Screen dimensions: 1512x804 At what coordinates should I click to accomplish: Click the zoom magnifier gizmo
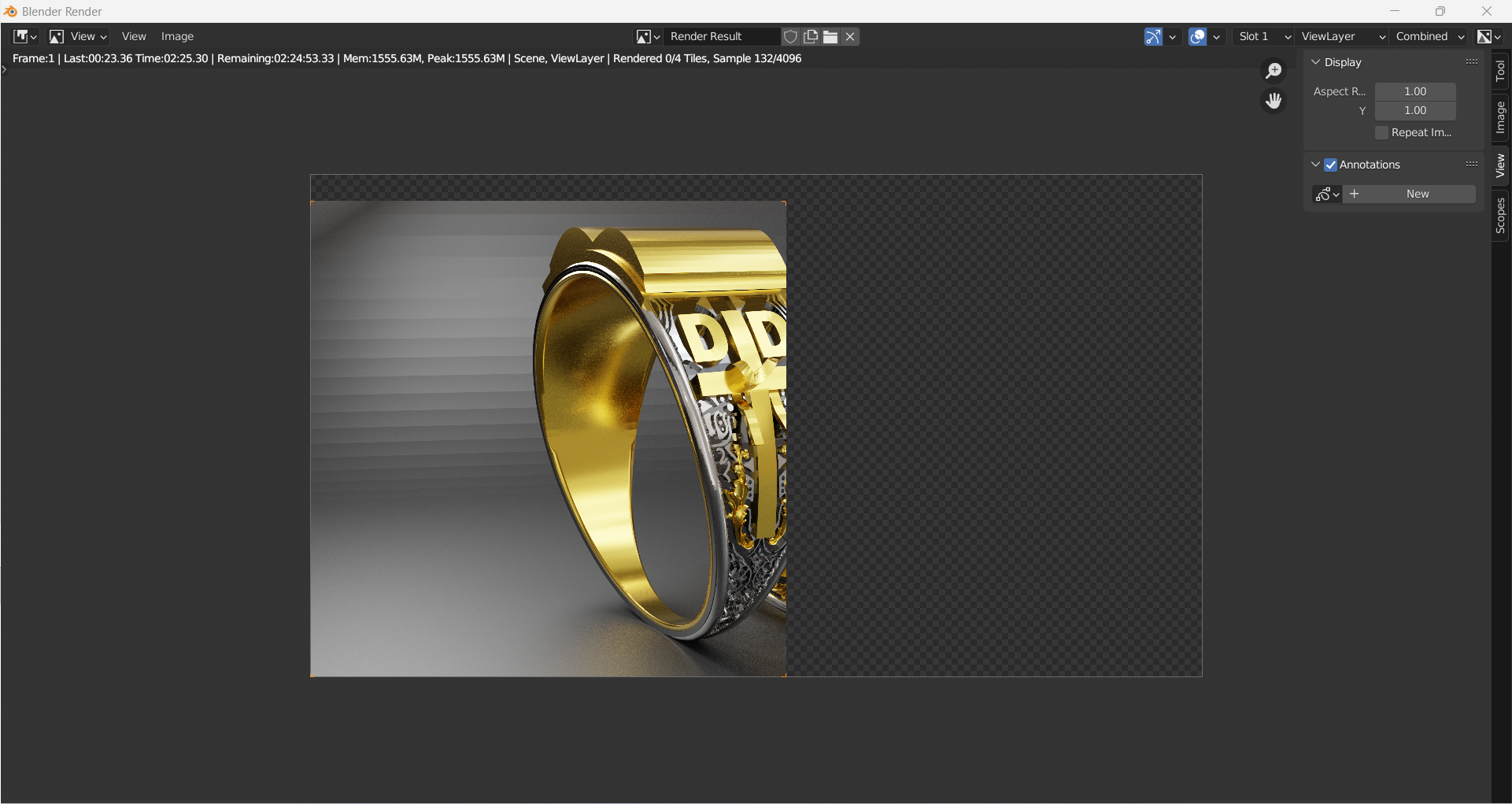click(1274, 71)
